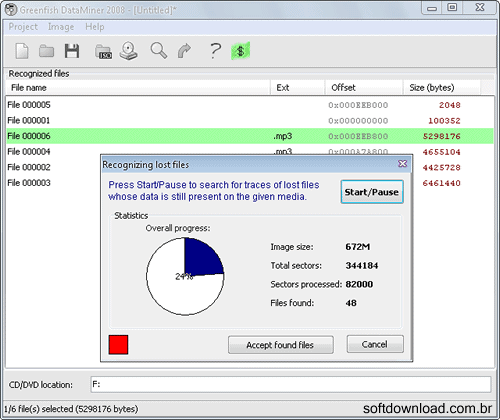Click the red status indicator square
500x420 pixels.
pyautogui.click(x=118, y=345)
